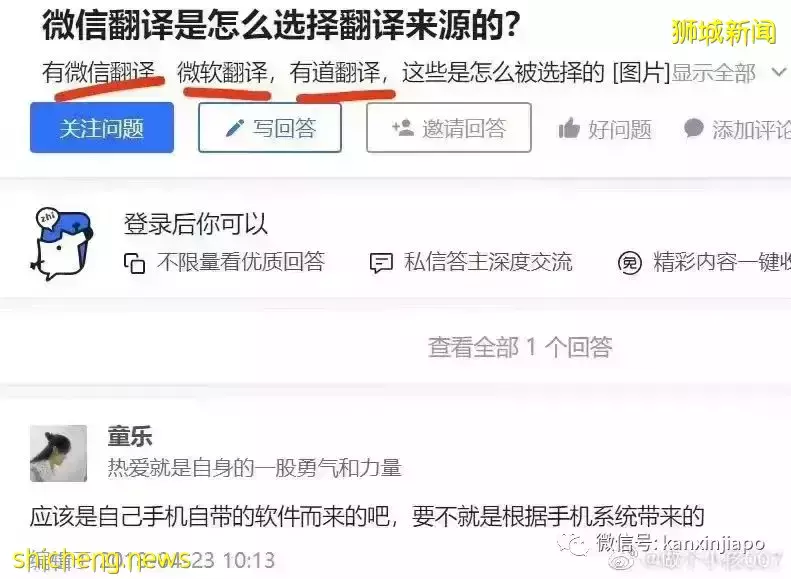
Task: Click the speech bubble 添加评论 icon
Action: point(694,128)
